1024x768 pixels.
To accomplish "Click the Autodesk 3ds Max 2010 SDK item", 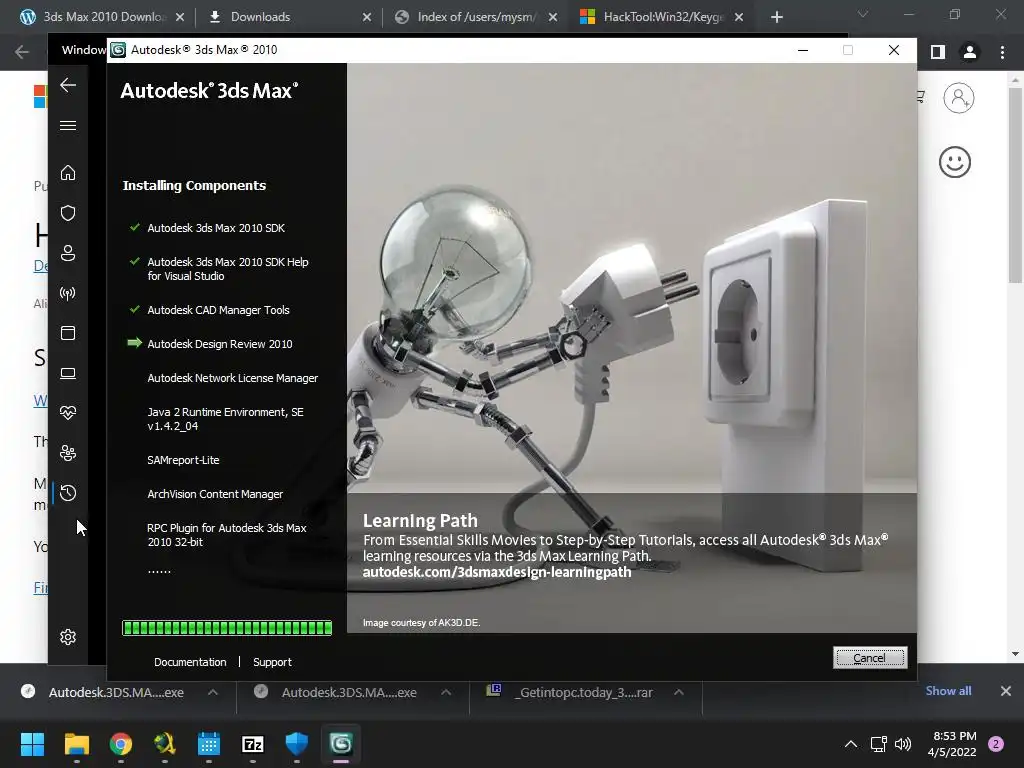I will click(216, 228).
